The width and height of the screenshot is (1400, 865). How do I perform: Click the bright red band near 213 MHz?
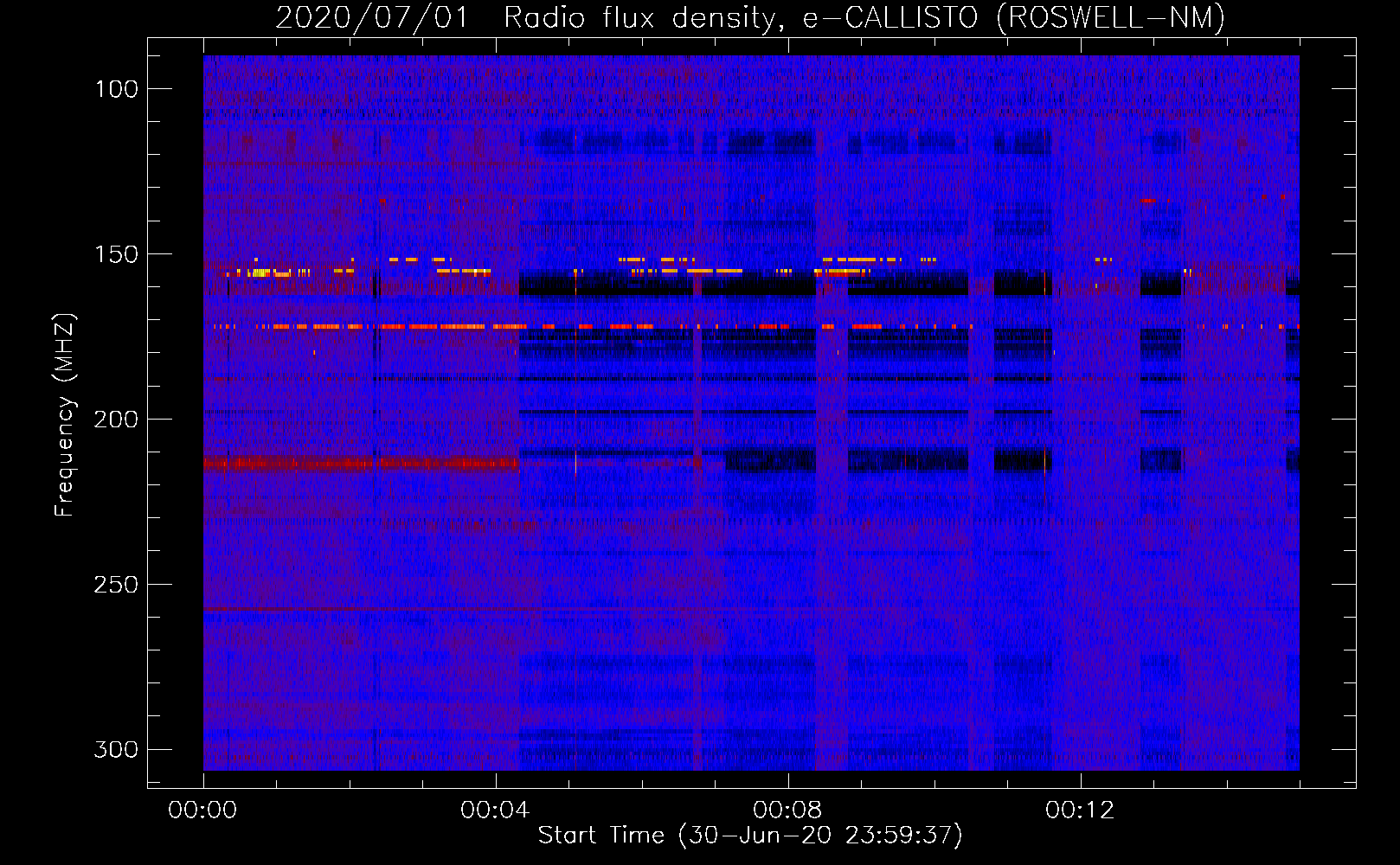[361, 464]
